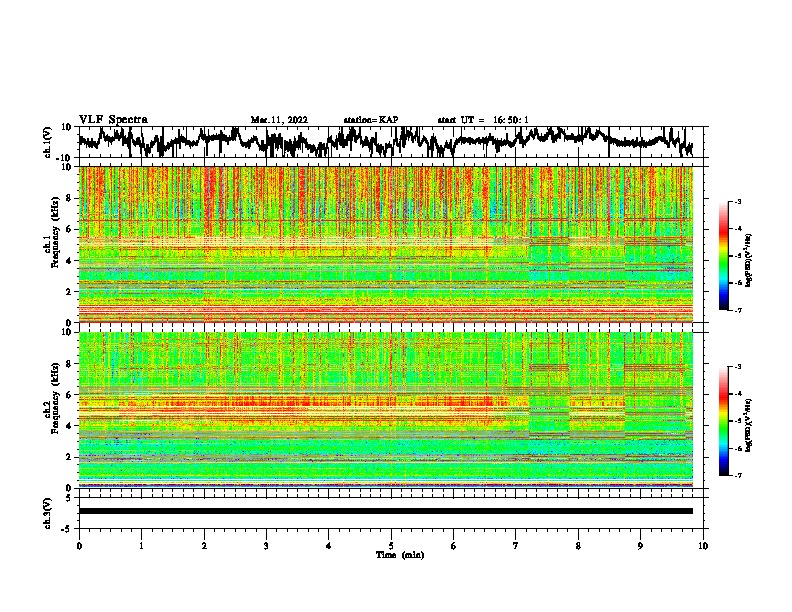
Task: Click the black ch.3 signal band
Action: click(x=385, y=511)
